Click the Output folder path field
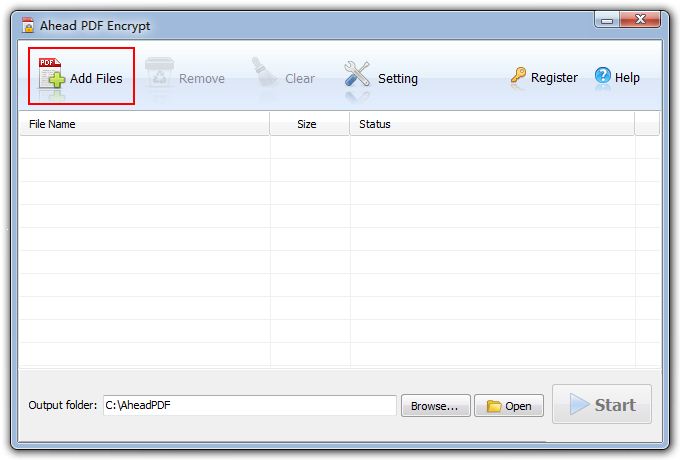Viewport: 680px width, 460px height. pyautogui.click(x=250, y=405)
